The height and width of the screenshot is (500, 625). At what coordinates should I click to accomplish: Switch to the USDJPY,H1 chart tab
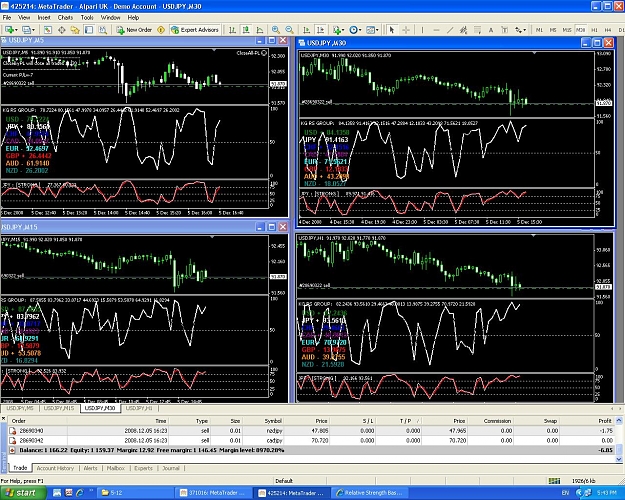coord(139,408)
